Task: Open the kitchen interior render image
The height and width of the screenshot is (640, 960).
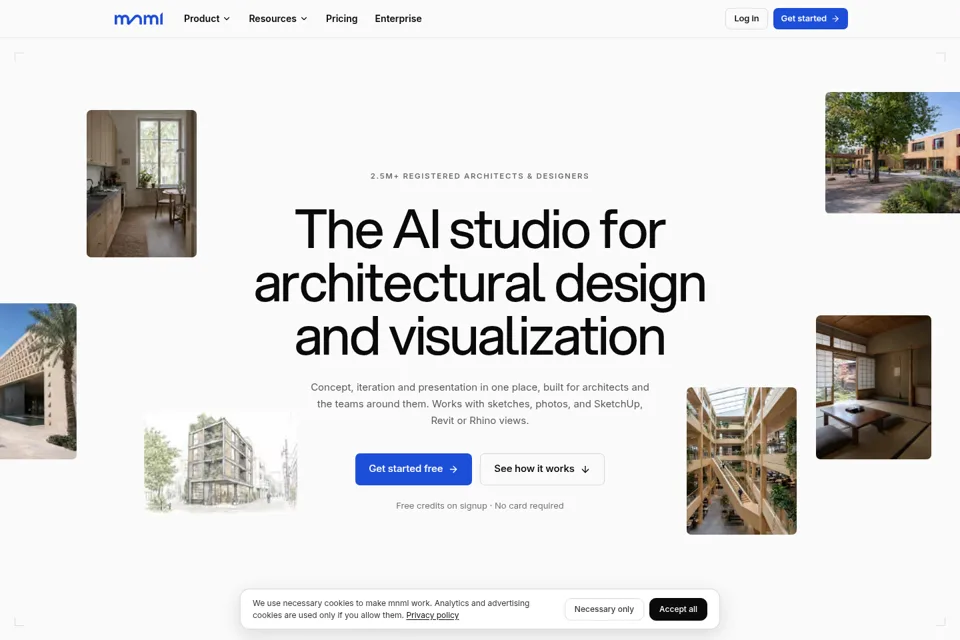Action: 141,184
